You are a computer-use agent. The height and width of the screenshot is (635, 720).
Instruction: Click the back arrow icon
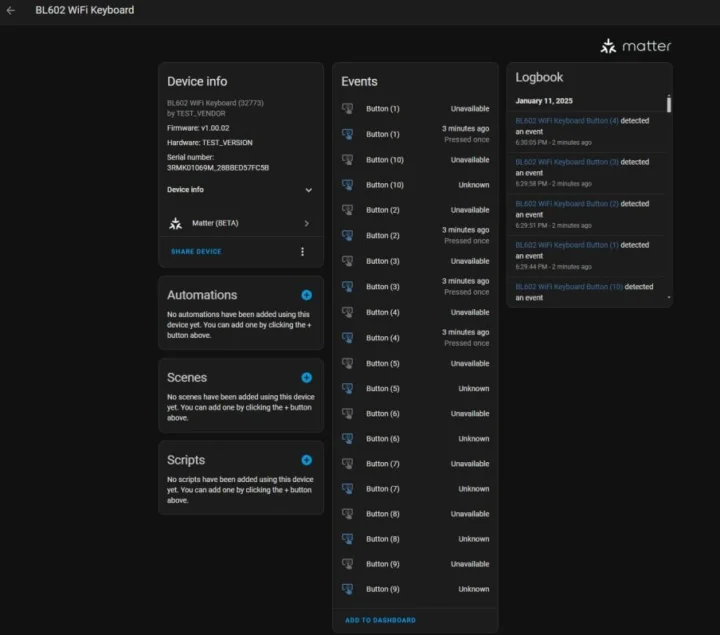[x=11, y=11]
